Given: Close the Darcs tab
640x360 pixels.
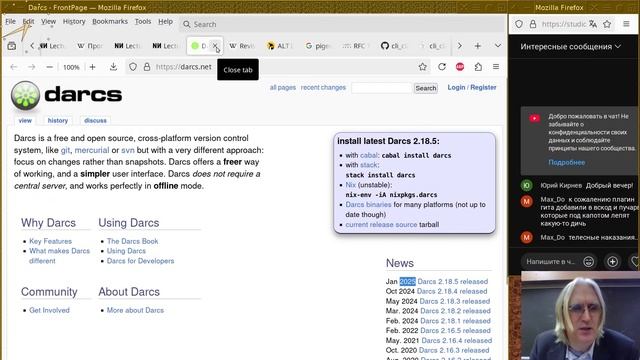Looking at the screenshot, I should click(215, 46).
